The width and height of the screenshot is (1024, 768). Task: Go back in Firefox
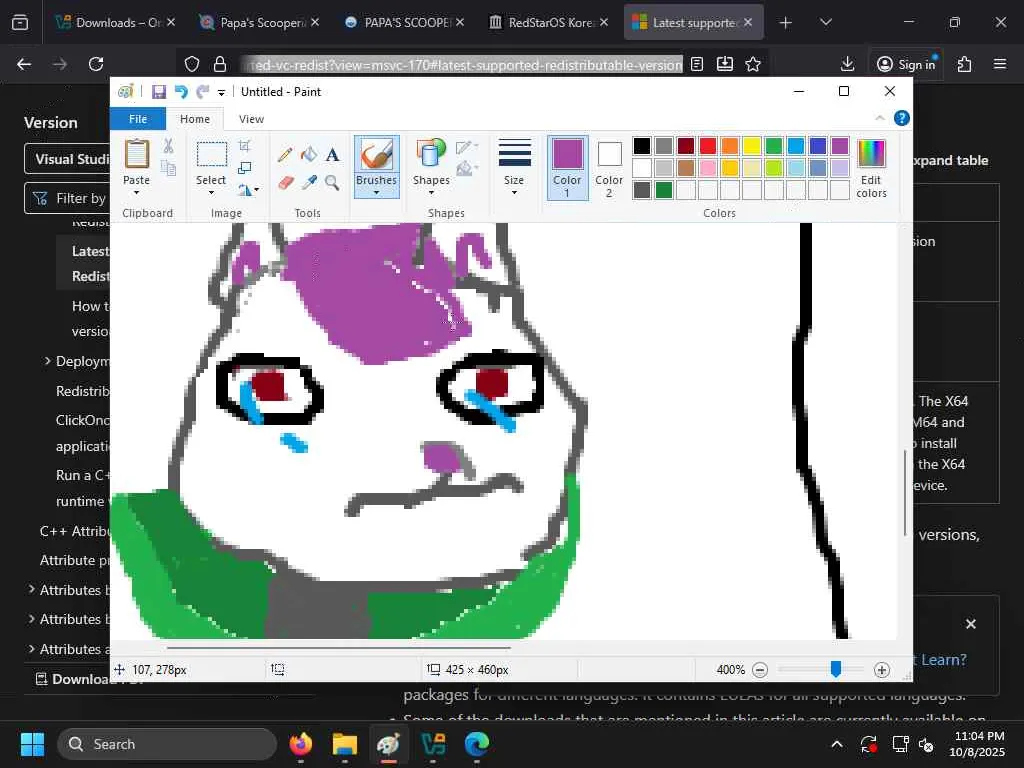click(24, 64)
